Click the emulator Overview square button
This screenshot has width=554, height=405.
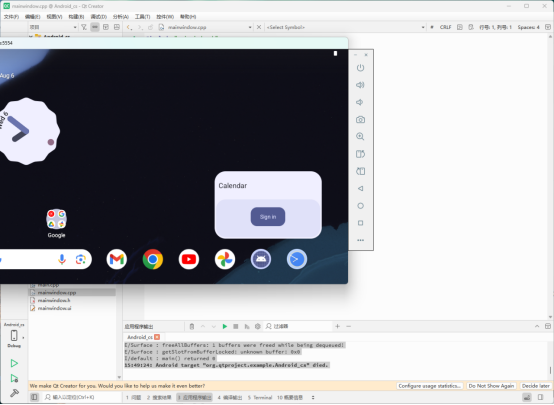point(360,223)
